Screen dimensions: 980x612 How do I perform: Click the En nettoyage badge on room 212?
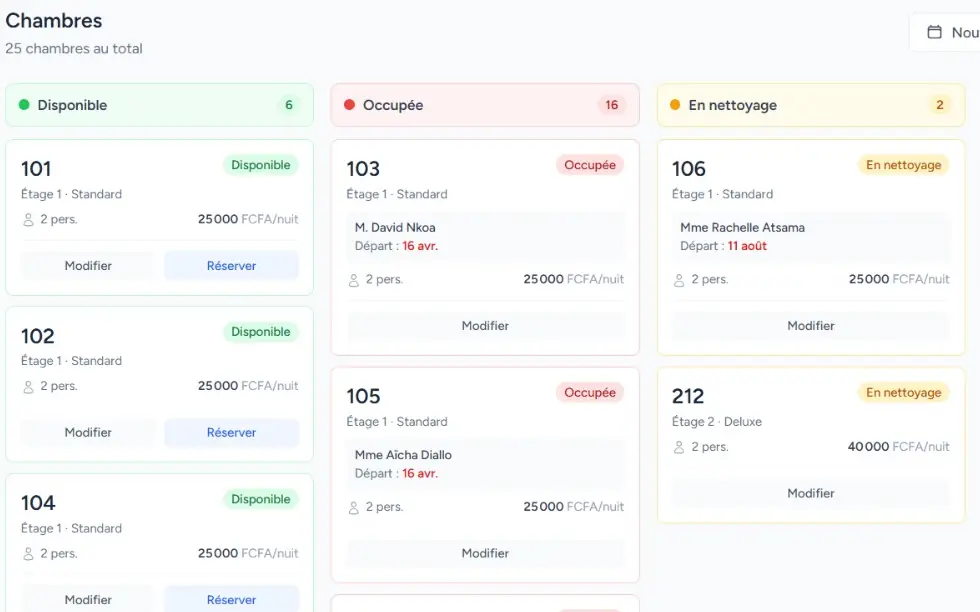coord(903,393)
